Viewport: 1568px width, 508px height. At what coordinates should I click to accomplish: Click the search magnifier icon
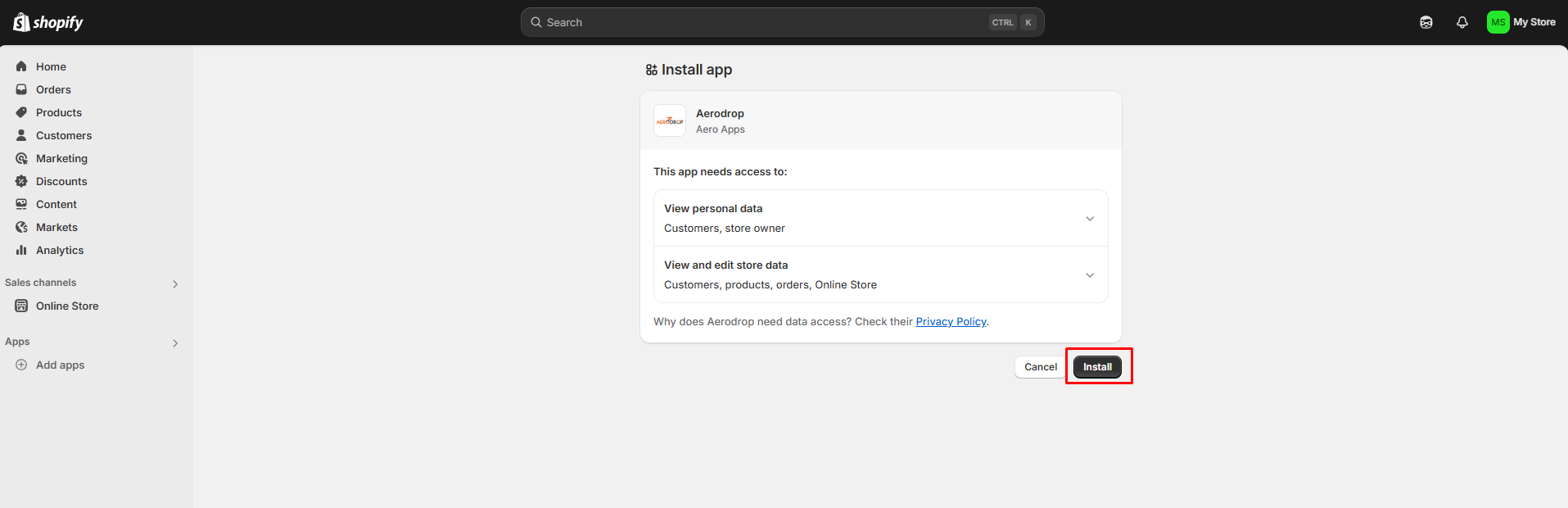(536, 22)
